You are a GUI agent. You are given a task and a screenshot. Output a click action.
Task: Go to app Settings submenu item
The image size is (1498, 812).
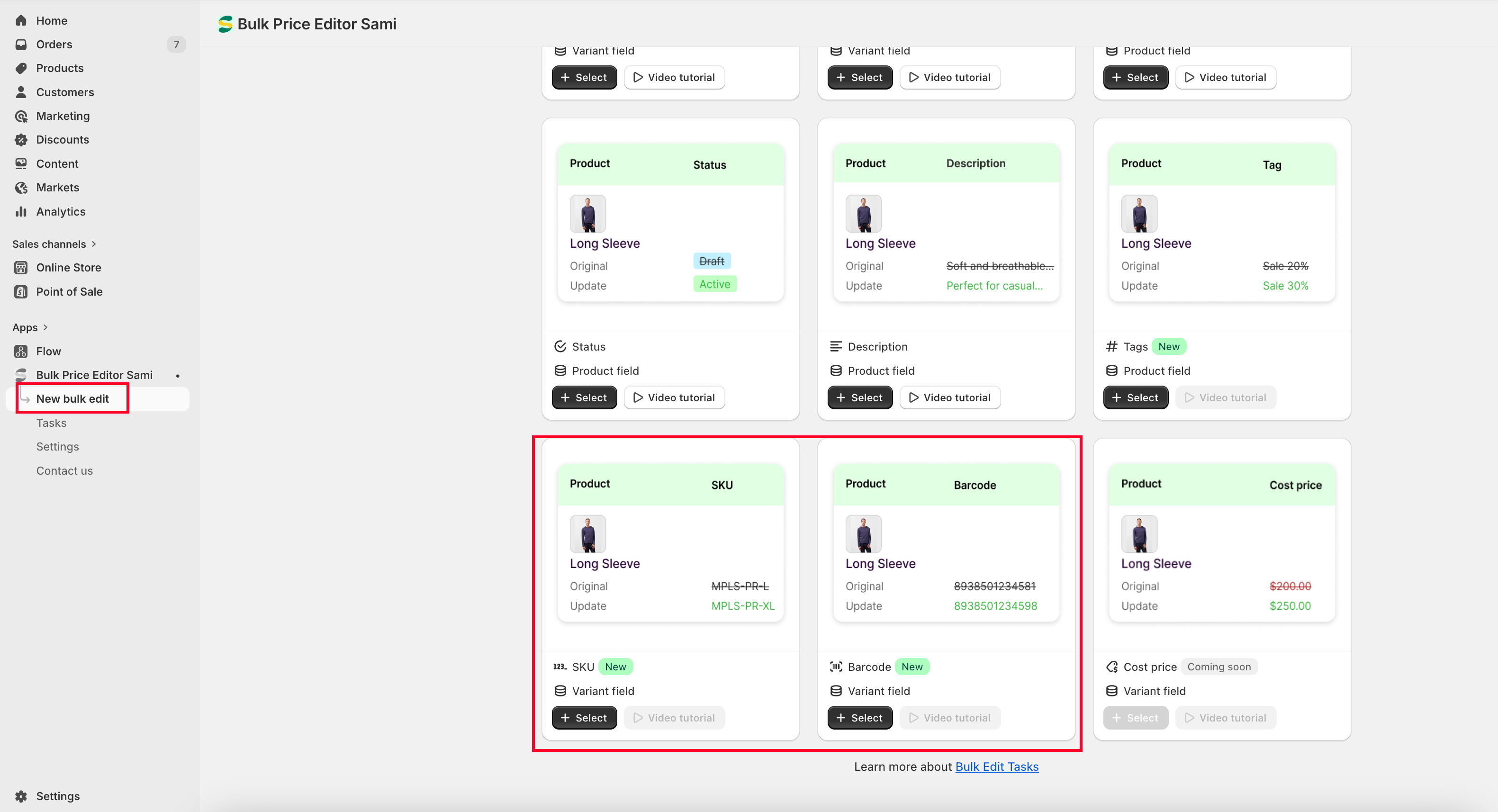pos(58,447)
